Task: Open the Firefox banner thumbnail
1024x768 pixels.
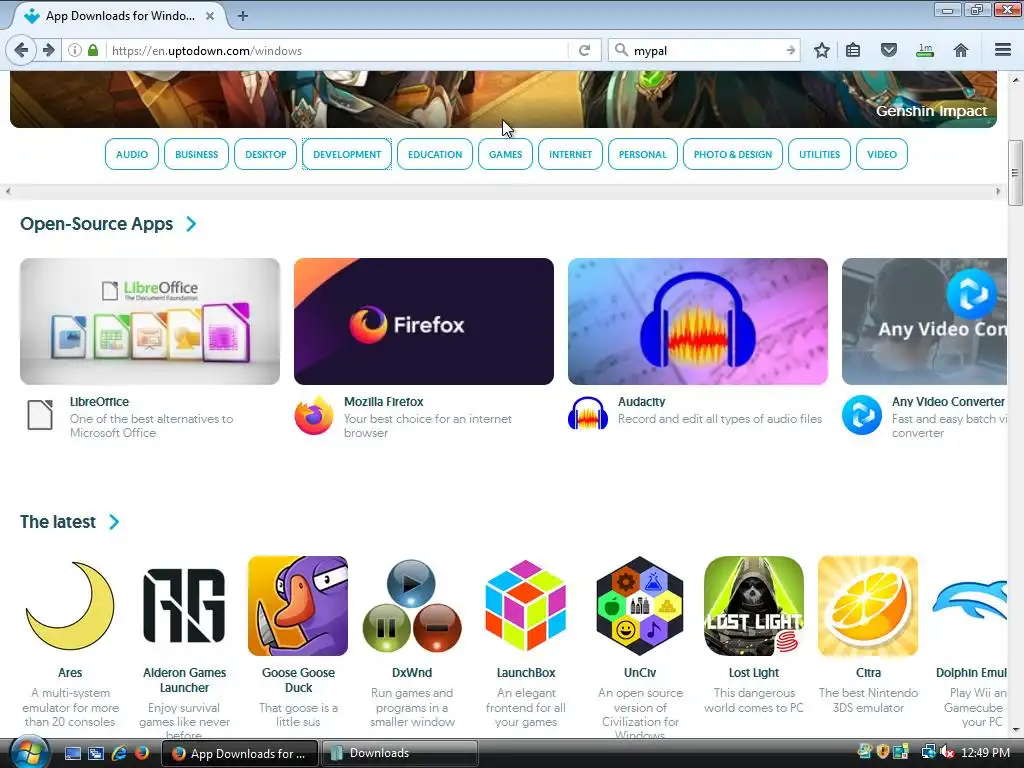Action: [424, 321]
